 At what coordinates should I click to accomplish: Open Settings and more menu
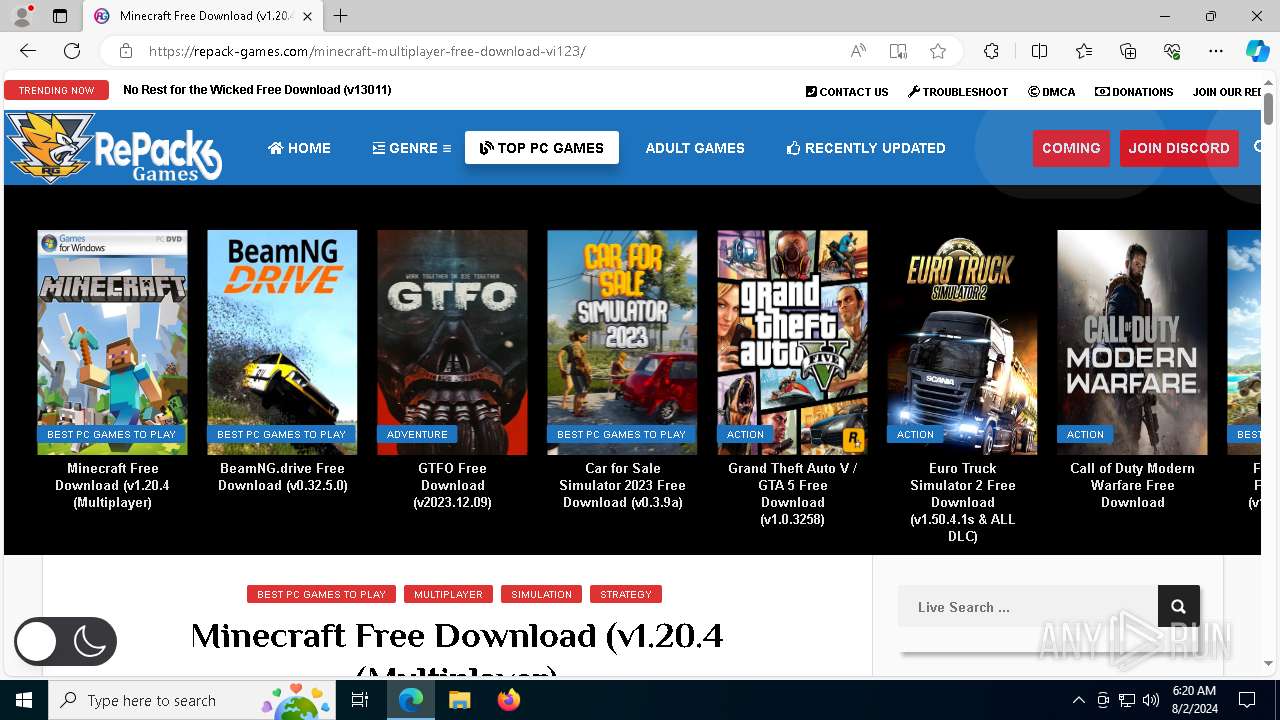coord(1216,51)
